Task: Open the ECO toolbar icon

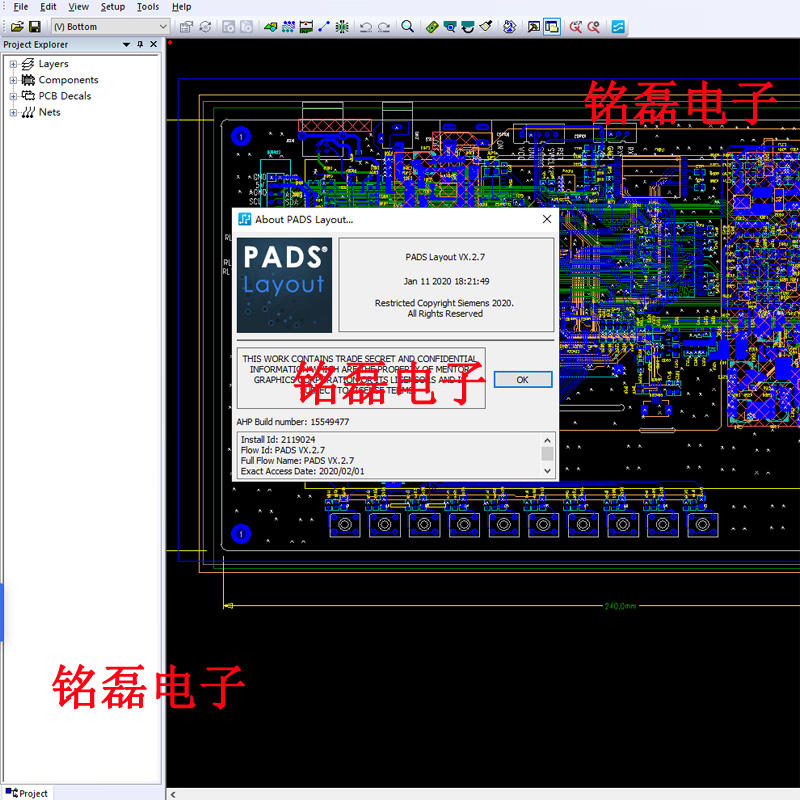Action: pos(324,27)
